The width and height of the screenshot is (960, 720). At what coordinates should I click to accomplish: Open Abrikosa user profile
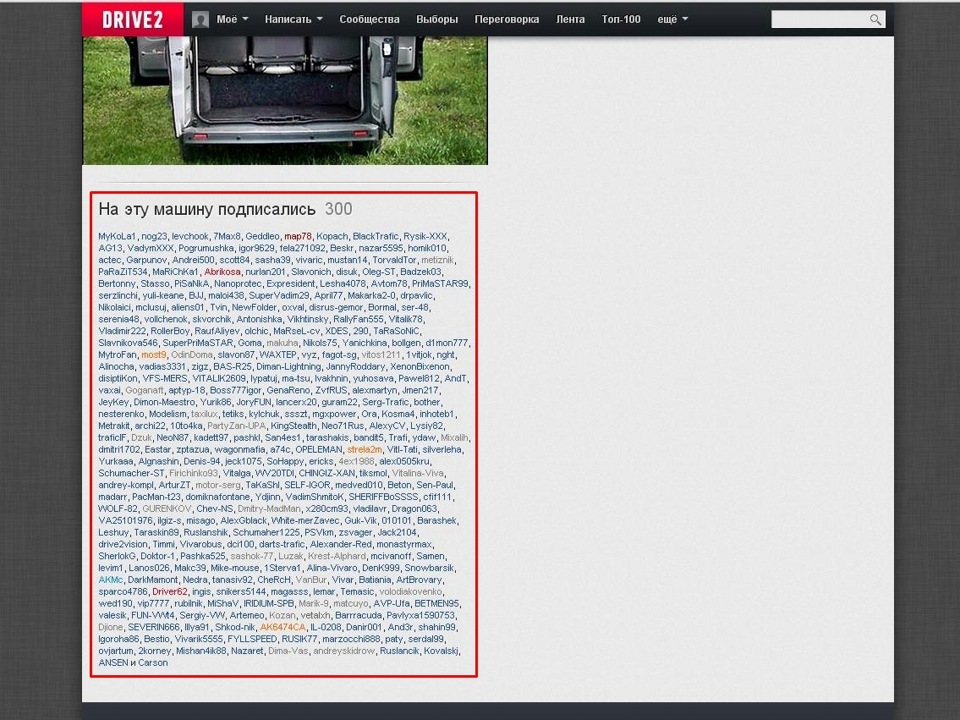point(222,272)
